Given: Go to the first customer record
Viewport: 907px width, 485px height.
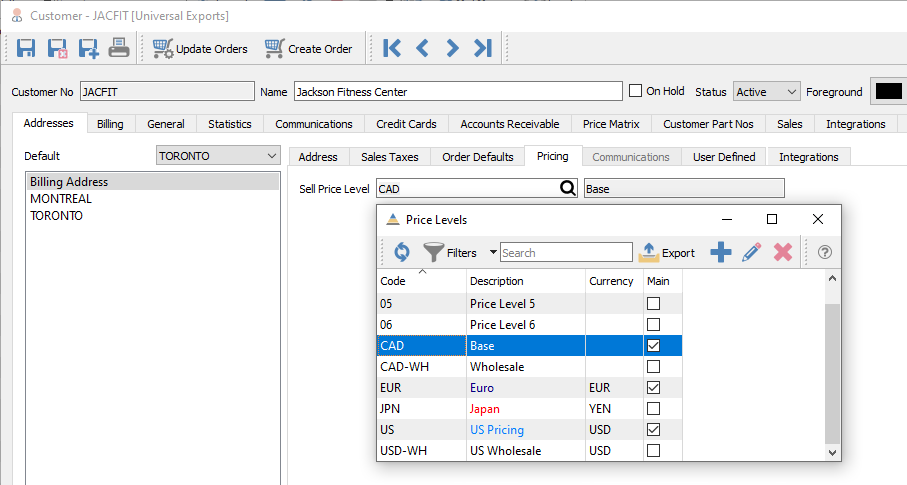Looking at the screenshot, I should tap(392, 48).
